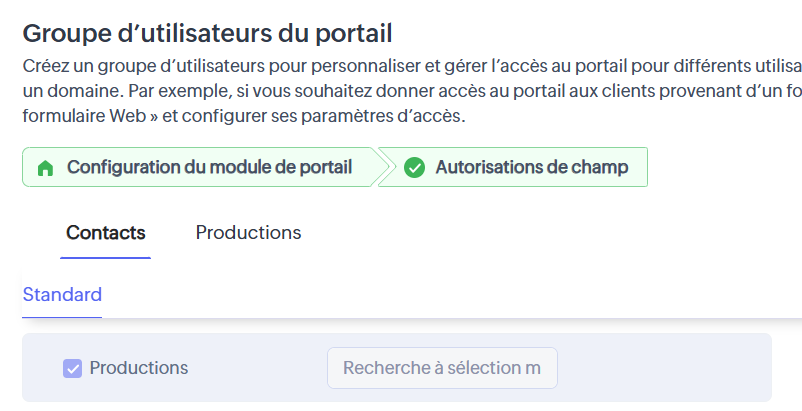Switch to the Productions module tab
The width and height of the screenshot is (802, 411).
point(248,233)
